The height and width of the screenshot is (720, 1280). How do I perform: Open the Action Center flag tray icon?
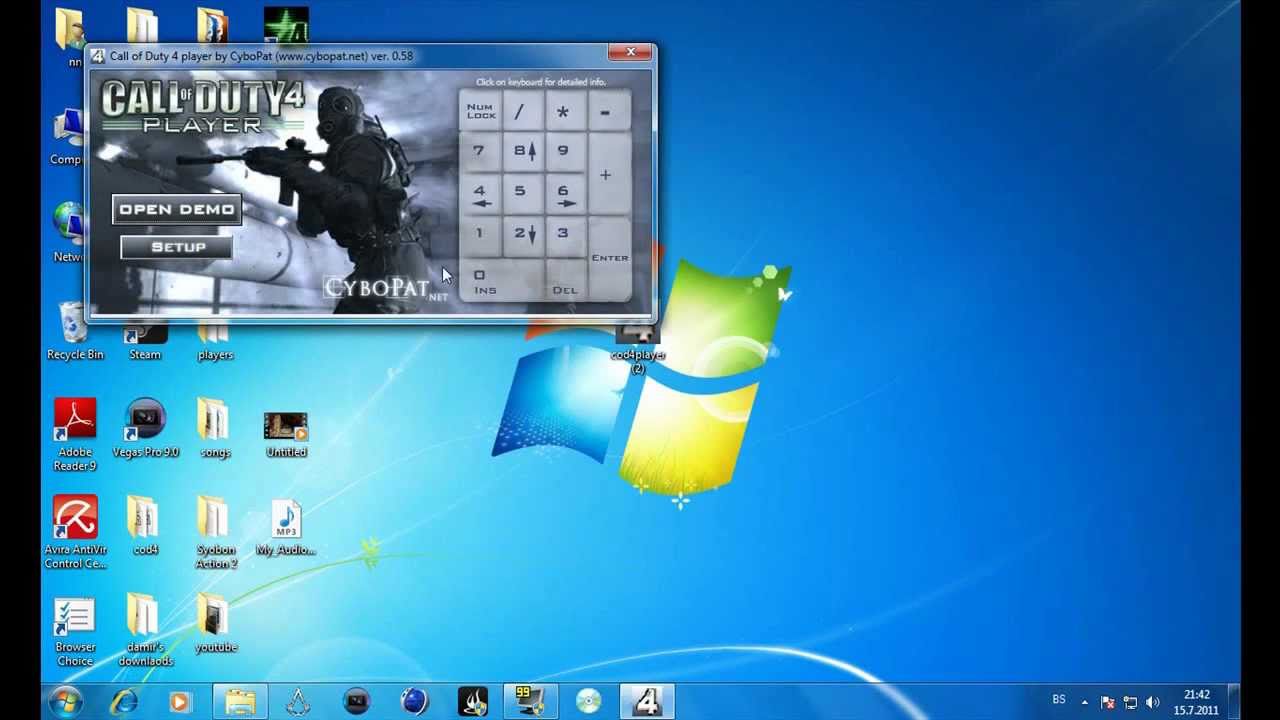pos(1108,702)
